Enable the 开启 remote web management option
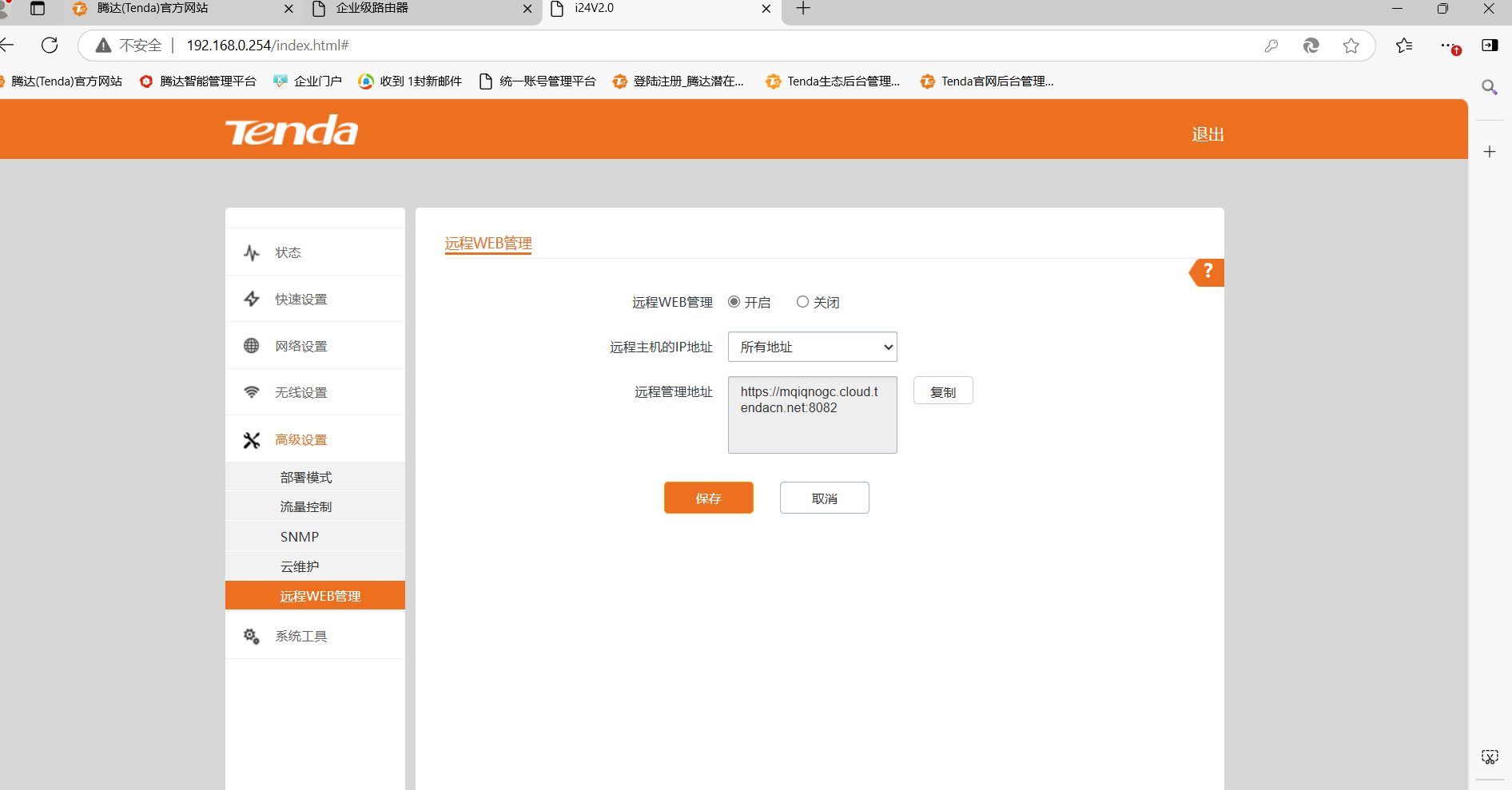Screen dimensions: 1512x790 (x=734, y=301)
